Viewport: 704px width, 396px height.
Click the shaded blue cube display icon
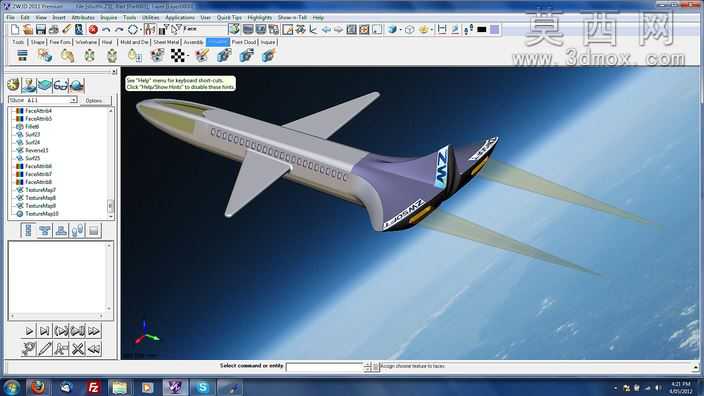(392, 30)
